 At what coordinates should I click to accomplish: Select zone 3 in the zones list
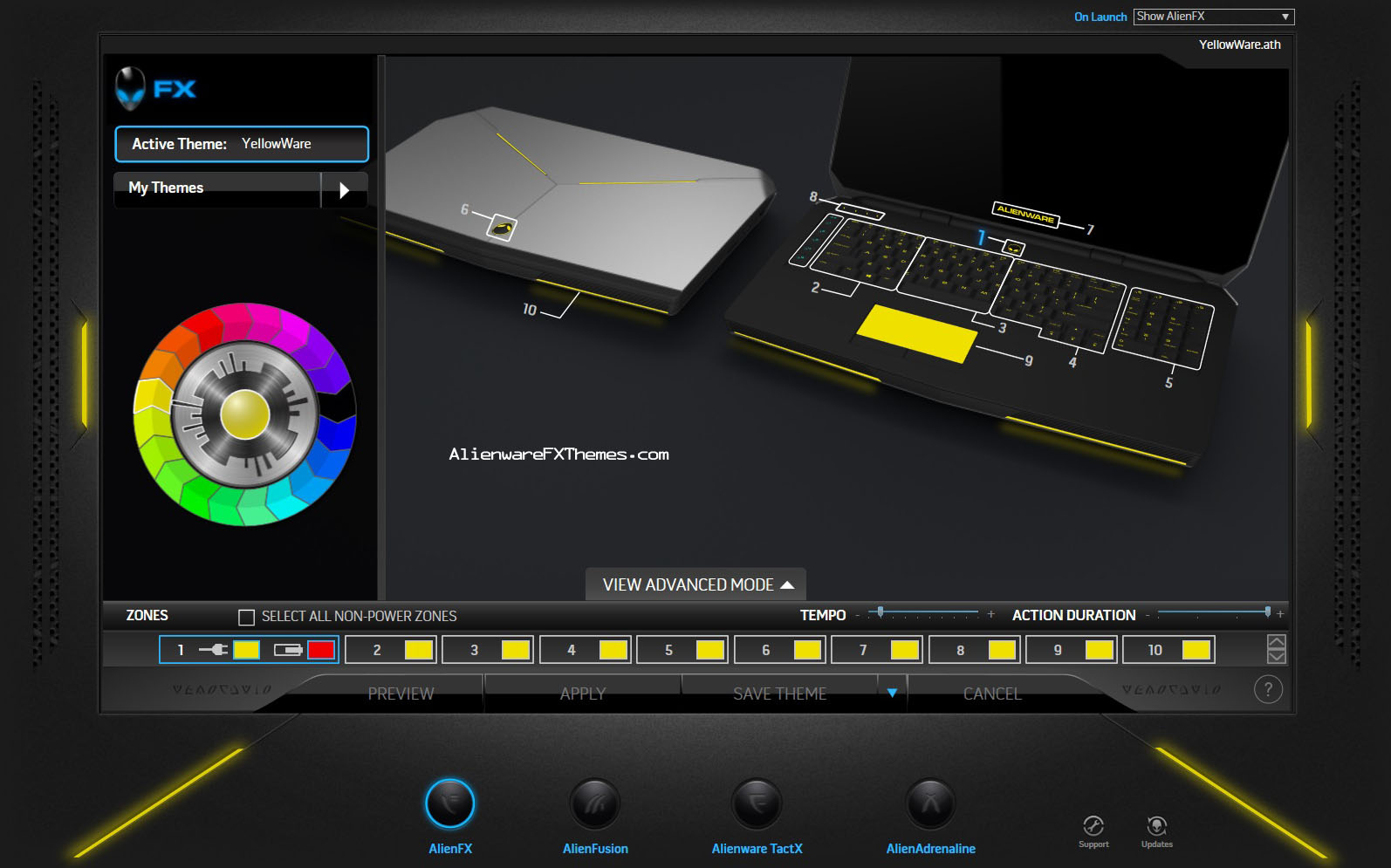click(488, 650)
